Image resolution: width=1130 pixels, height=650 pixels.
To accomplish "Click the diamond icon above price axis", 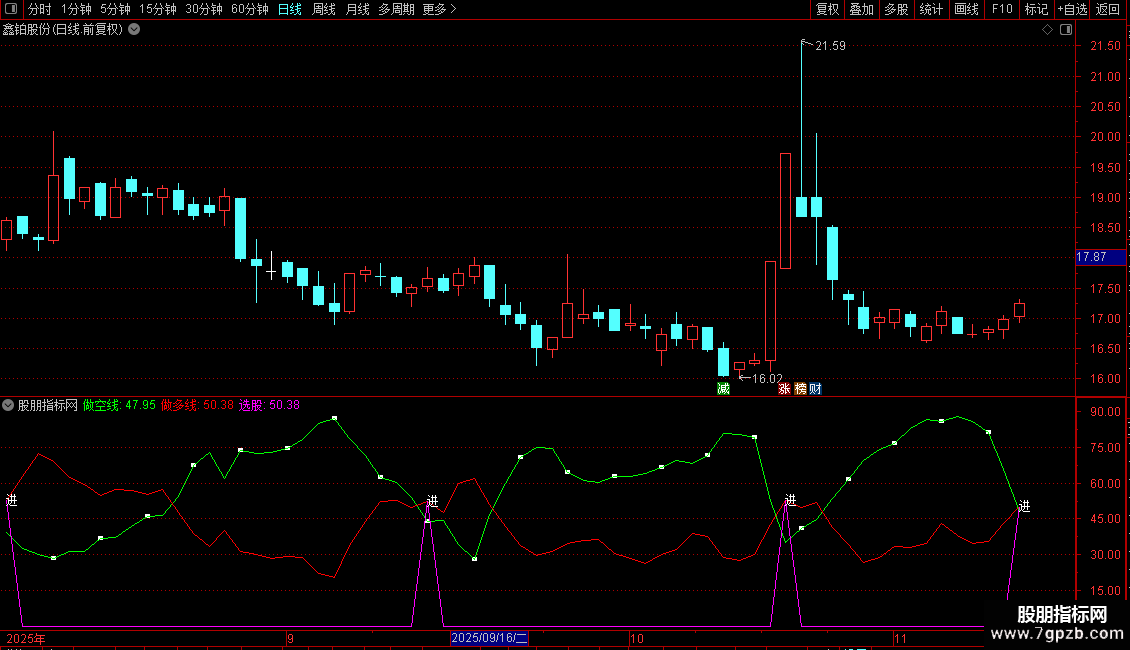I will 1047,30.
